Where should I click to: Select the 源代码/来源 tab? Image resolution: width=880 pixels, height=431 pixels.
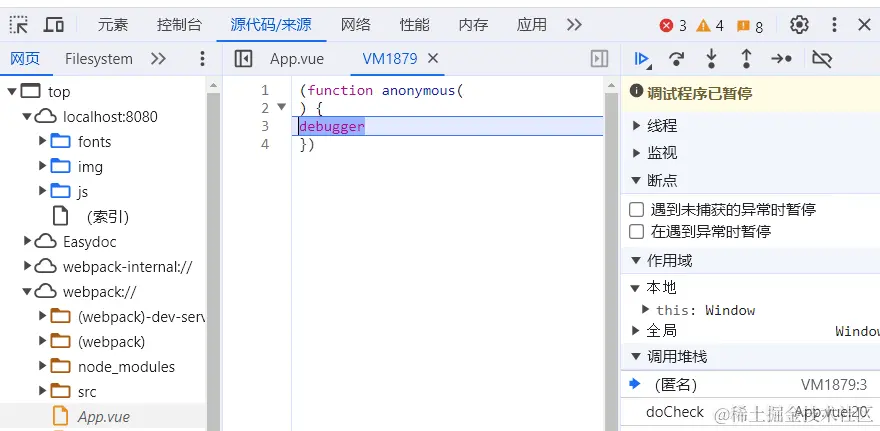coord(271,25)
